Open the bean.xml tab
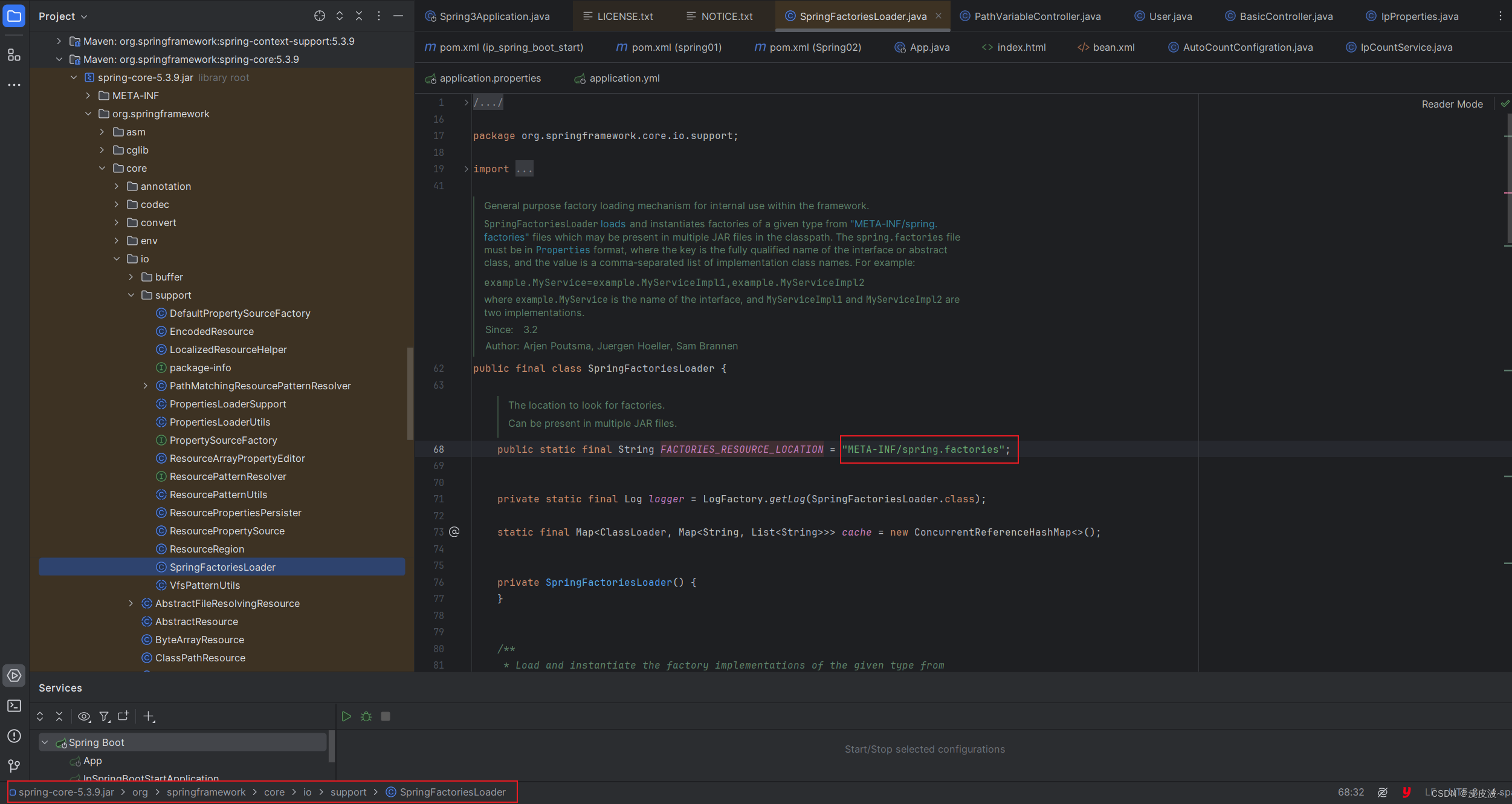 coord(1107,47)
